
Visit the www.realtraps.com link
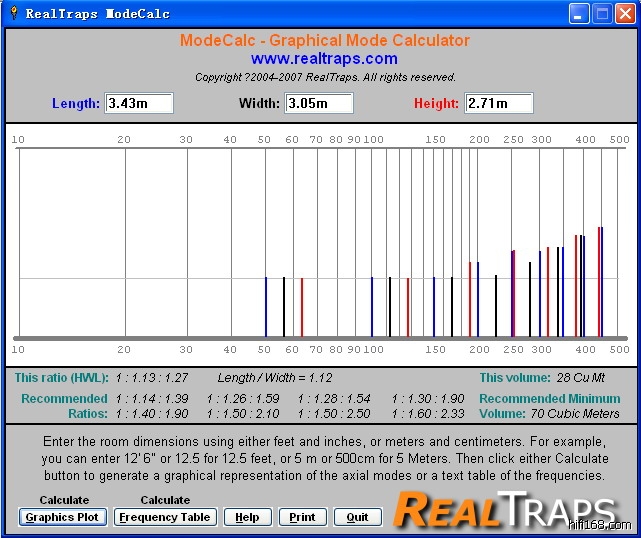(324, 59)
